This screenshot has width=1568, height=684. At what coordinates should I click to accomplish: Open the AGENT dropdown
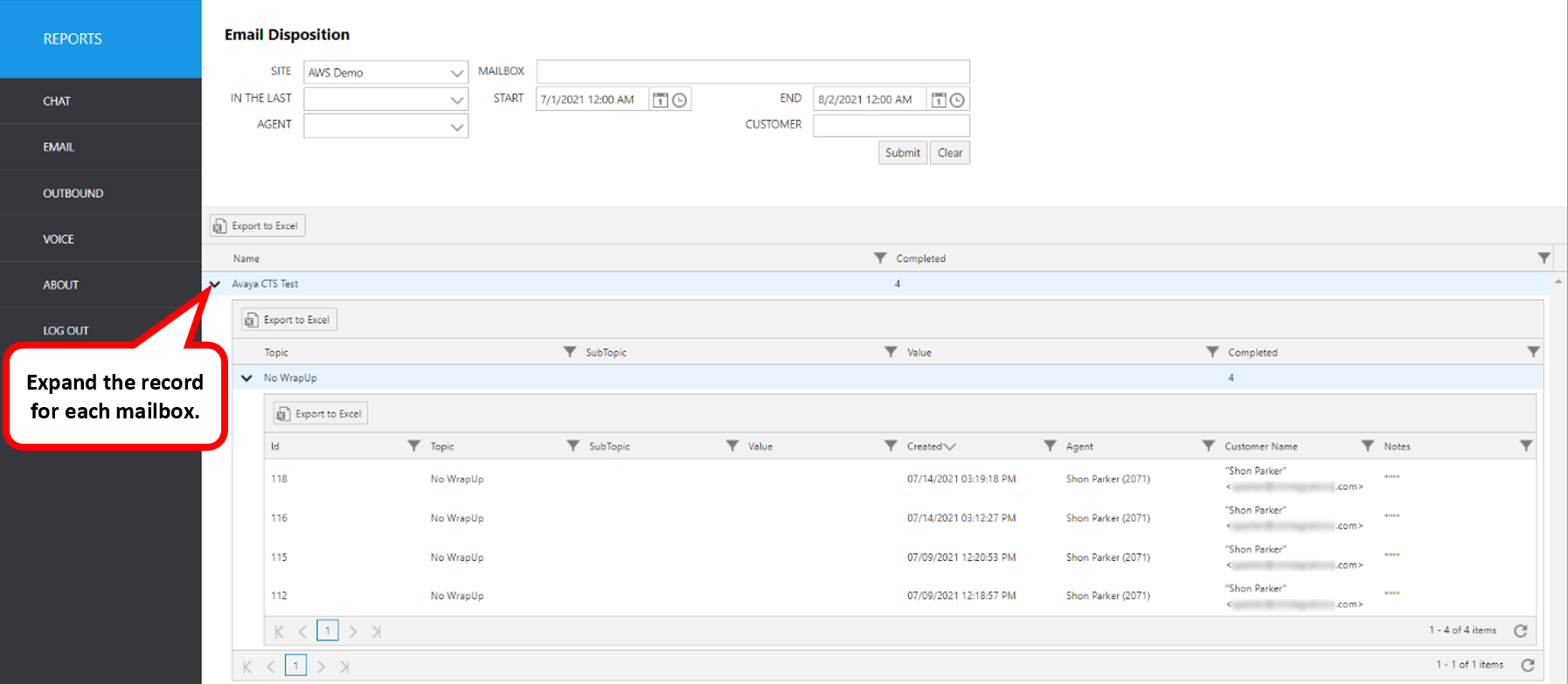386,126
